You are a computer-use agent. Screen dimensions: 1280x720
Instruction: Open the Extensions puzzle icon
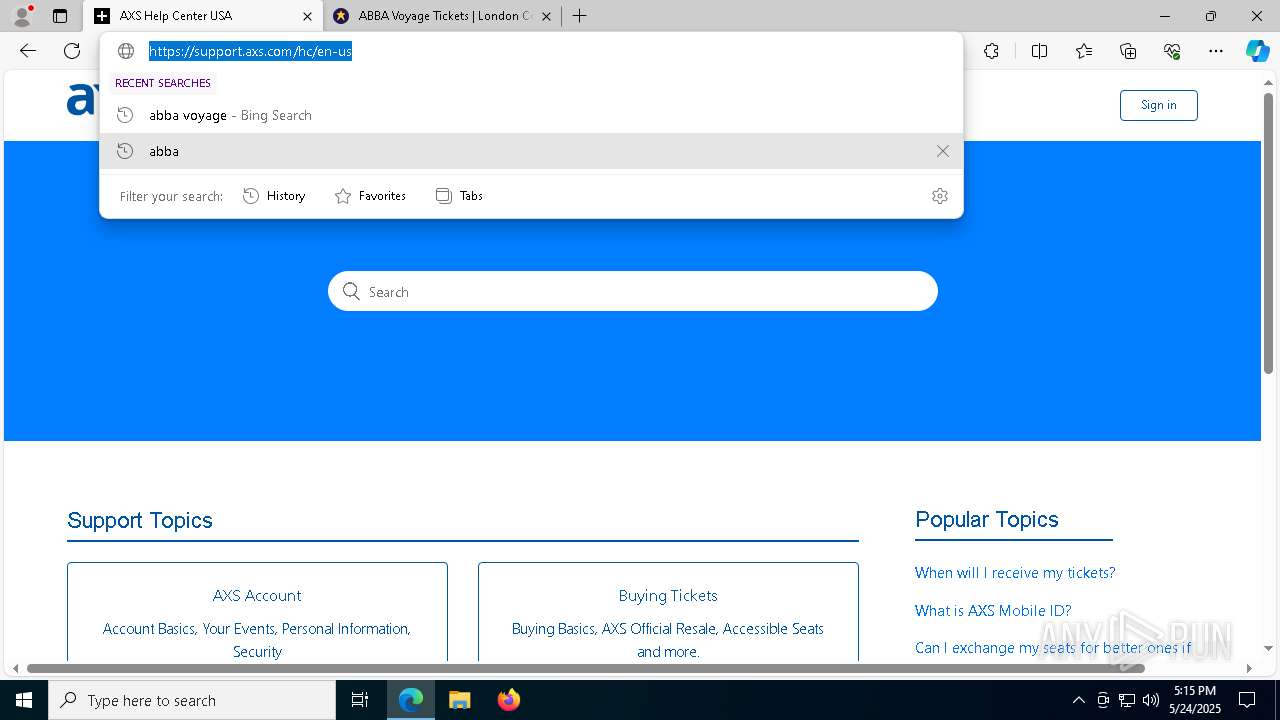991,51
